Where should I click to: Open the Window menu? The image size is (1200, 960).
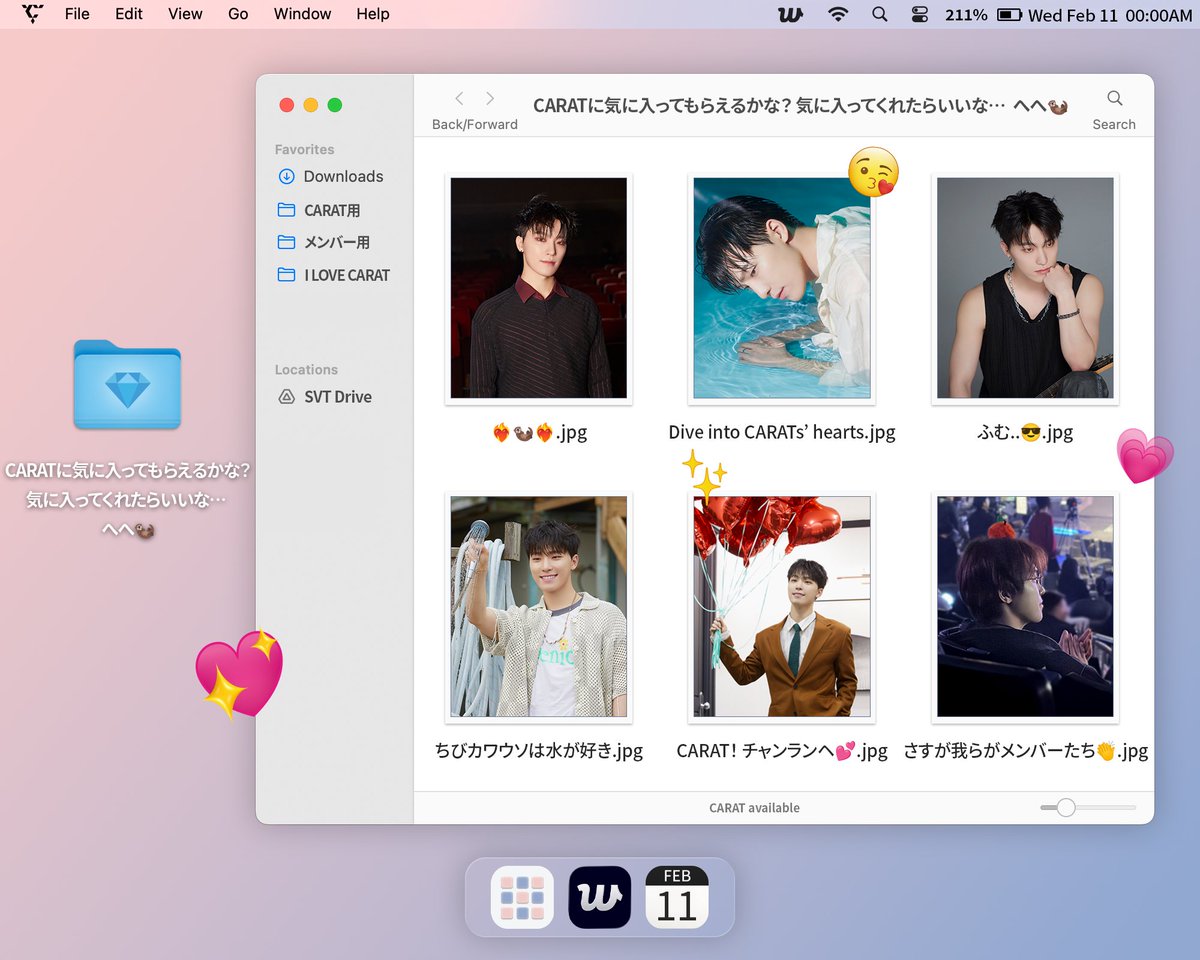[x=302, y=14]
